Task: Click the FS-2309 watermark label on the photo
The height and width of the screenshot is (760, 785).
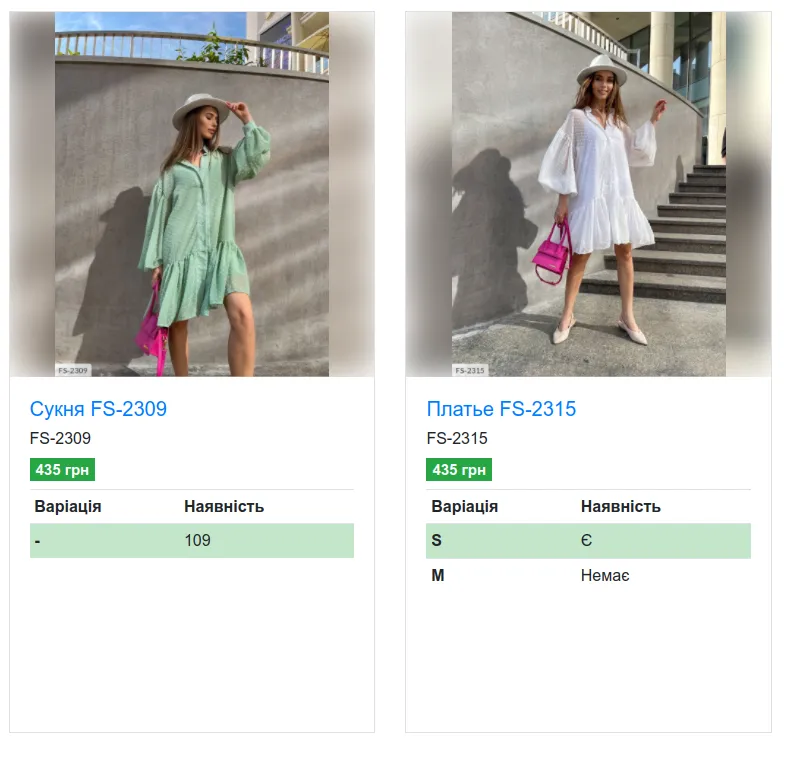Action: [x=73, y=370]
